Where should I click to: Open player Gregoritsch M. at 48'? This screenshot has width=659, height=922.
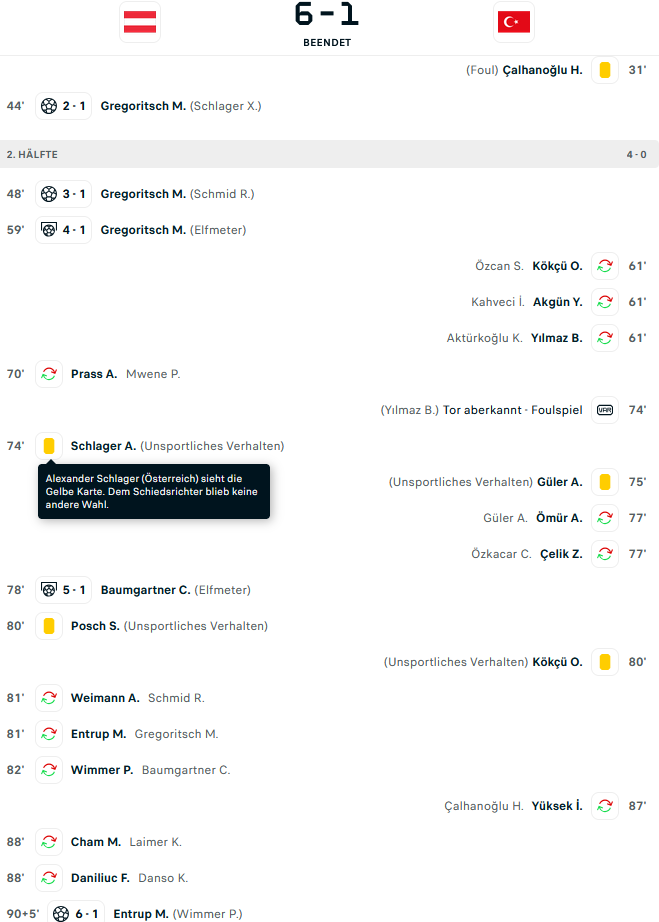143,194
